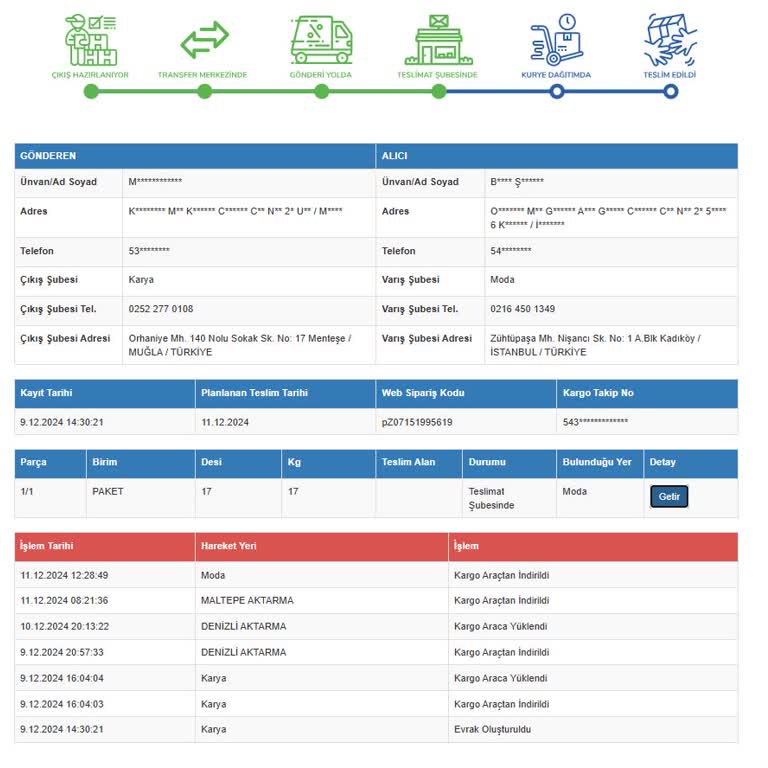Screen dimensions: 768x768
Task: Click the Teslim Edildi hands icon
Action: pyautogui.click(x=671, y=40)
